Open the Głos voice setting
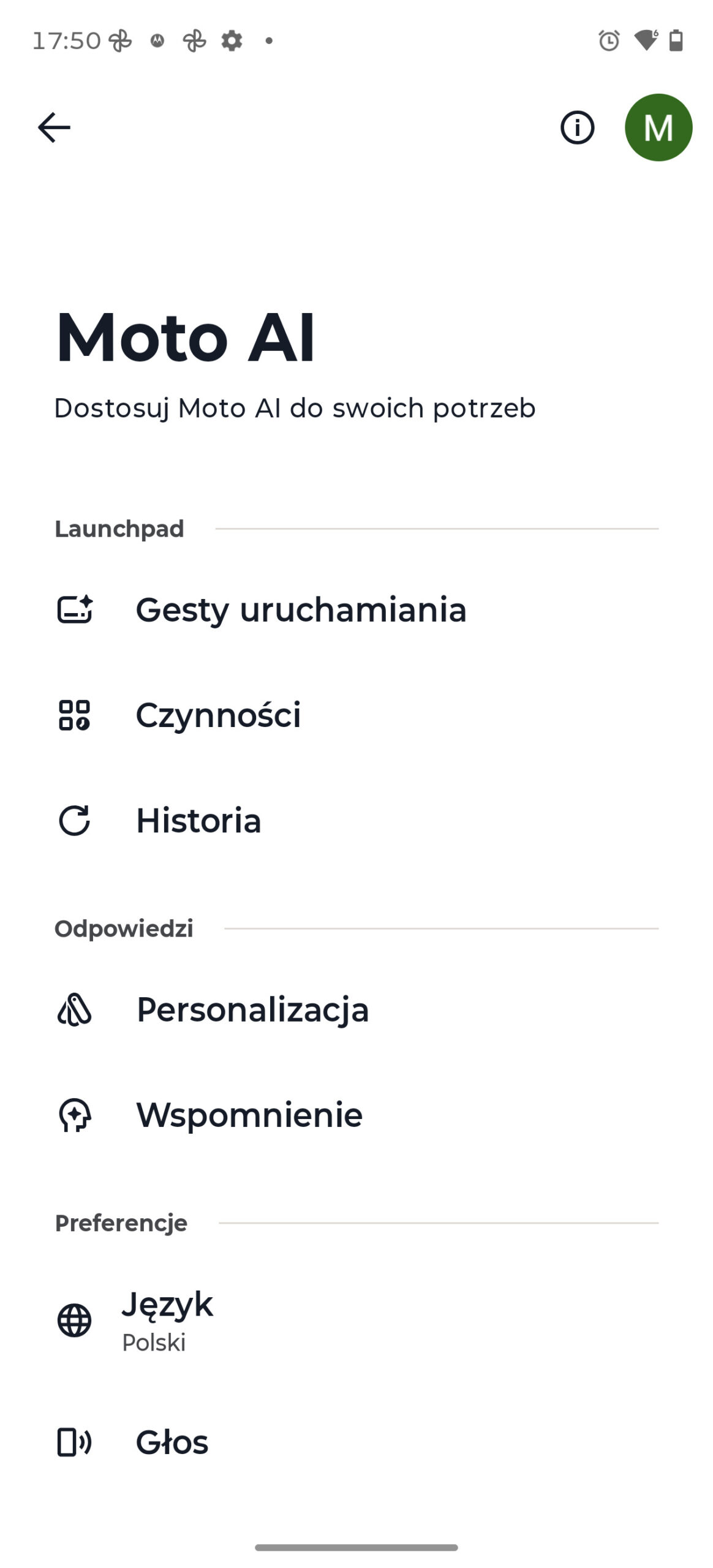The height and width of the screenshot is (1568, 713). (x=356, y=1442)
